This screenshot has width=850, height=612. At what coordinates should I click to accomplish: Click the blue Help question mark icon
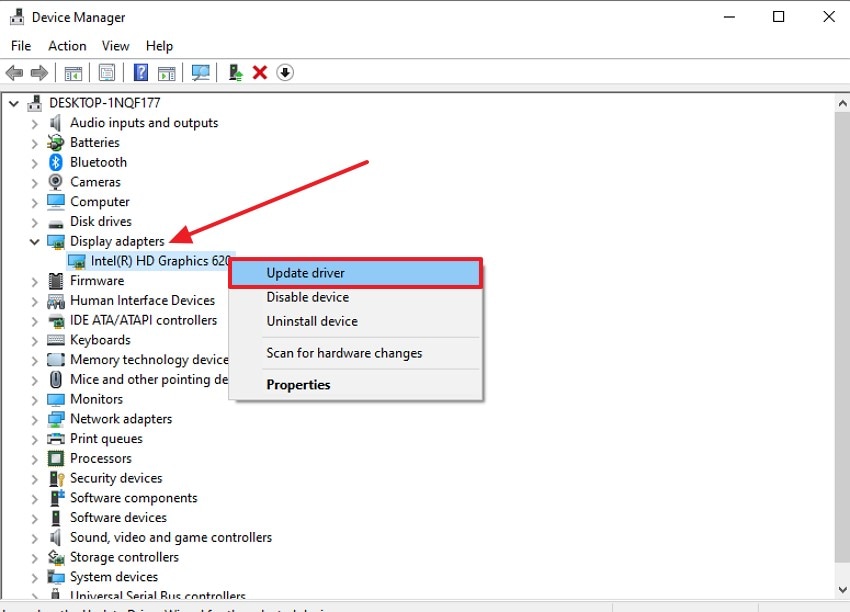(141, 72)
